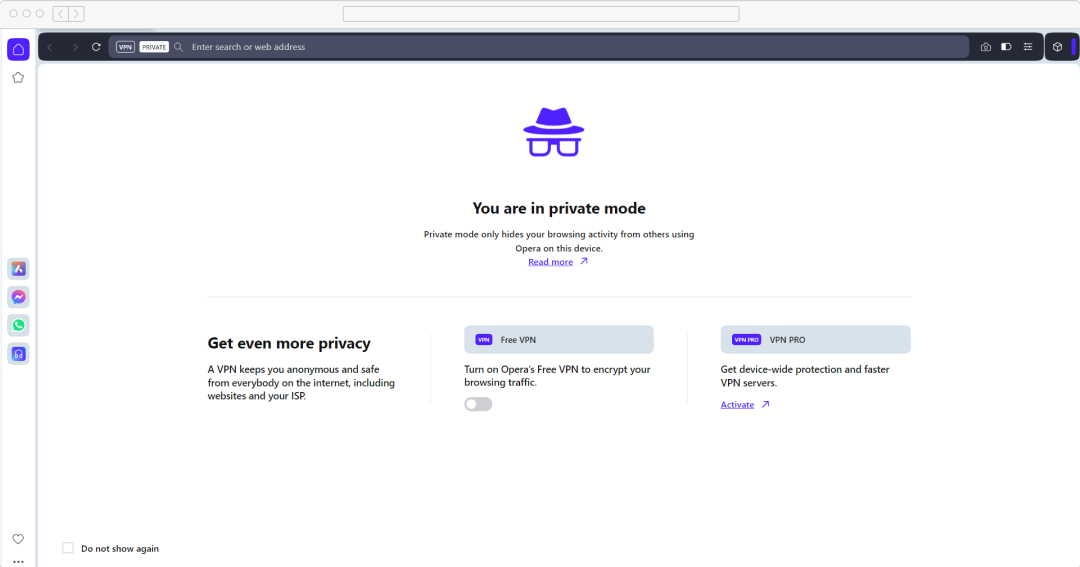The image size is (1080, 567).
Task: Select the Free VPN header card
Action: (x=559, y=340)
